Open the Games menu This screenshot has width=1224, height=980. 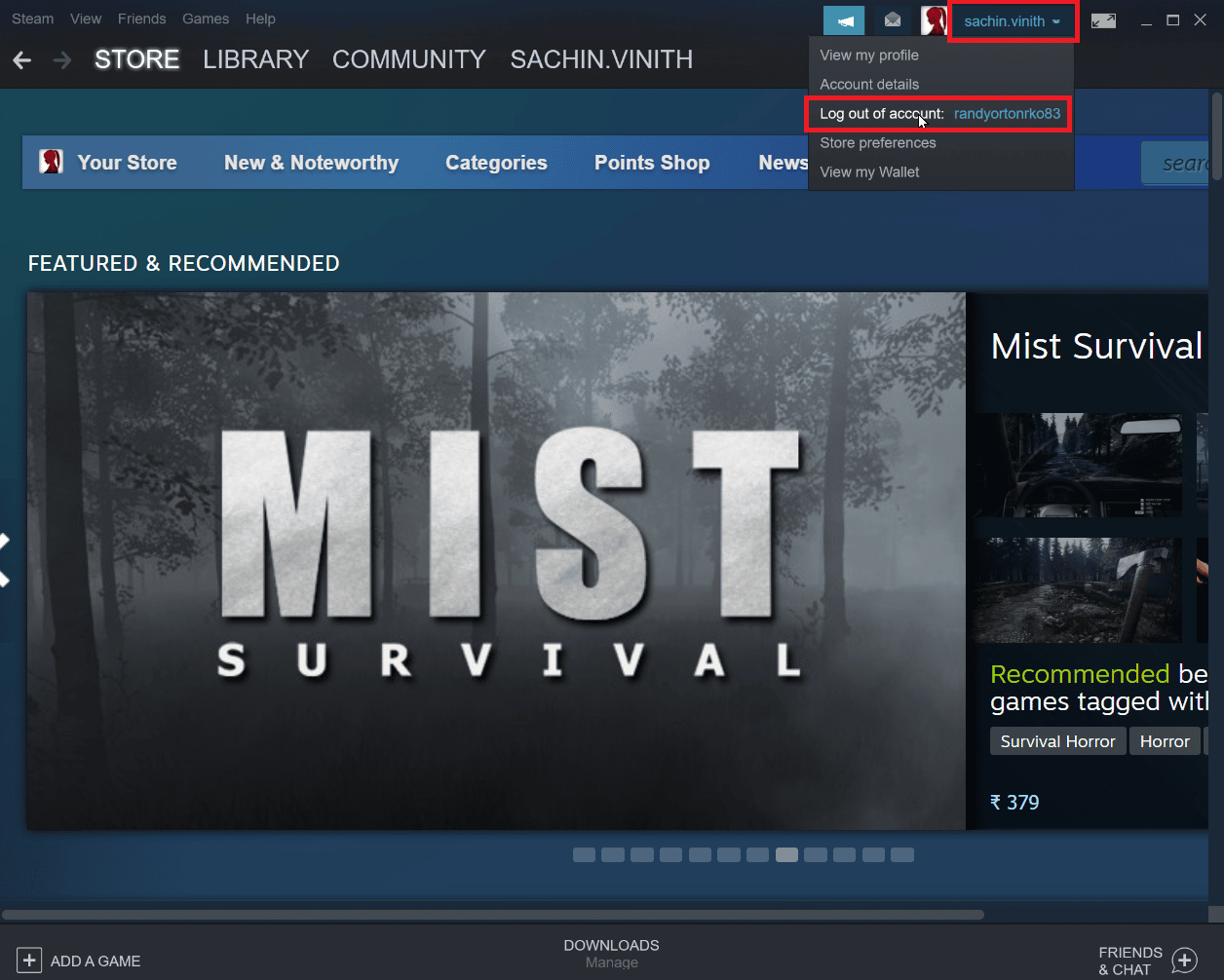coord(205,19)
